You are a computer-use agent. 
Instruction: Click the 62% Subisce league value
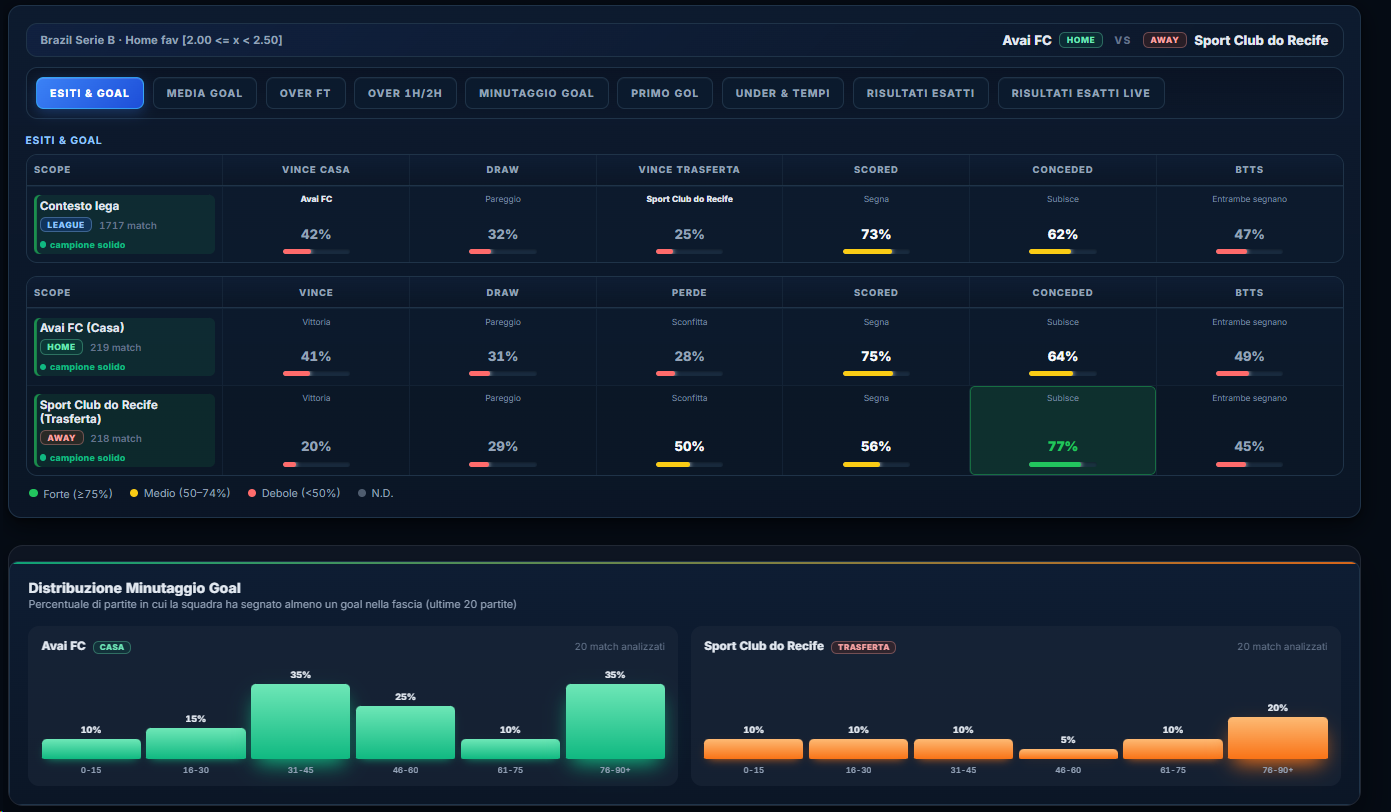[1063, 234]
